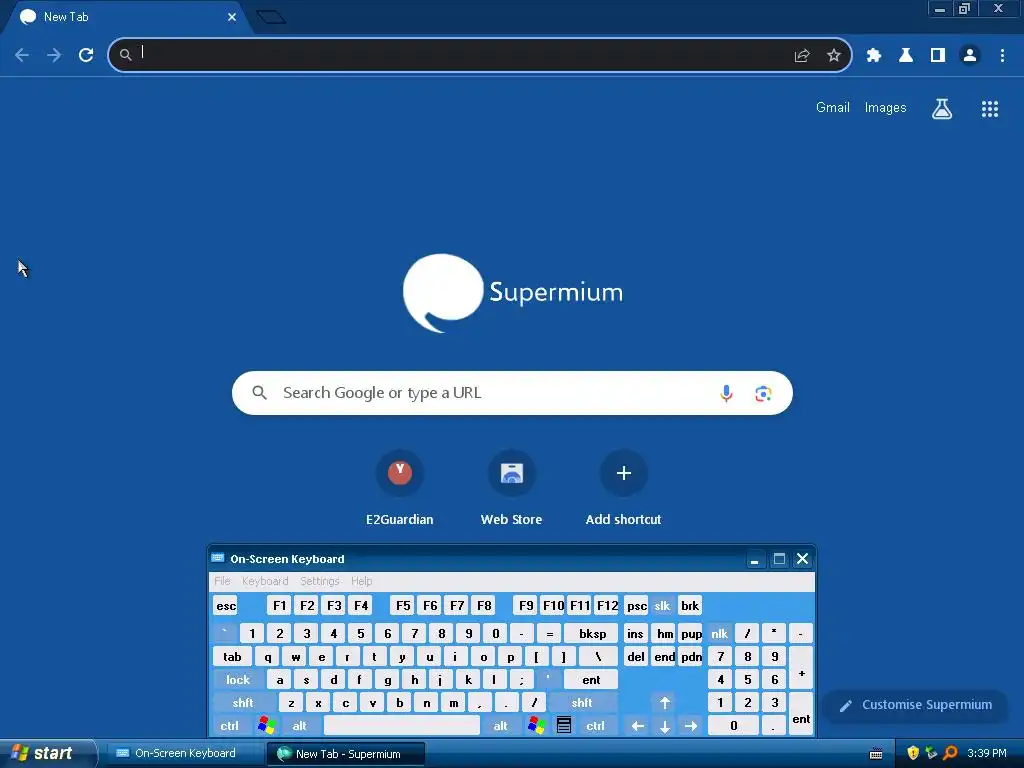Open the three-dot browser menu
Image resolution: width=1024 pixels, height=768 pixels.
(x=1002, y=56)
